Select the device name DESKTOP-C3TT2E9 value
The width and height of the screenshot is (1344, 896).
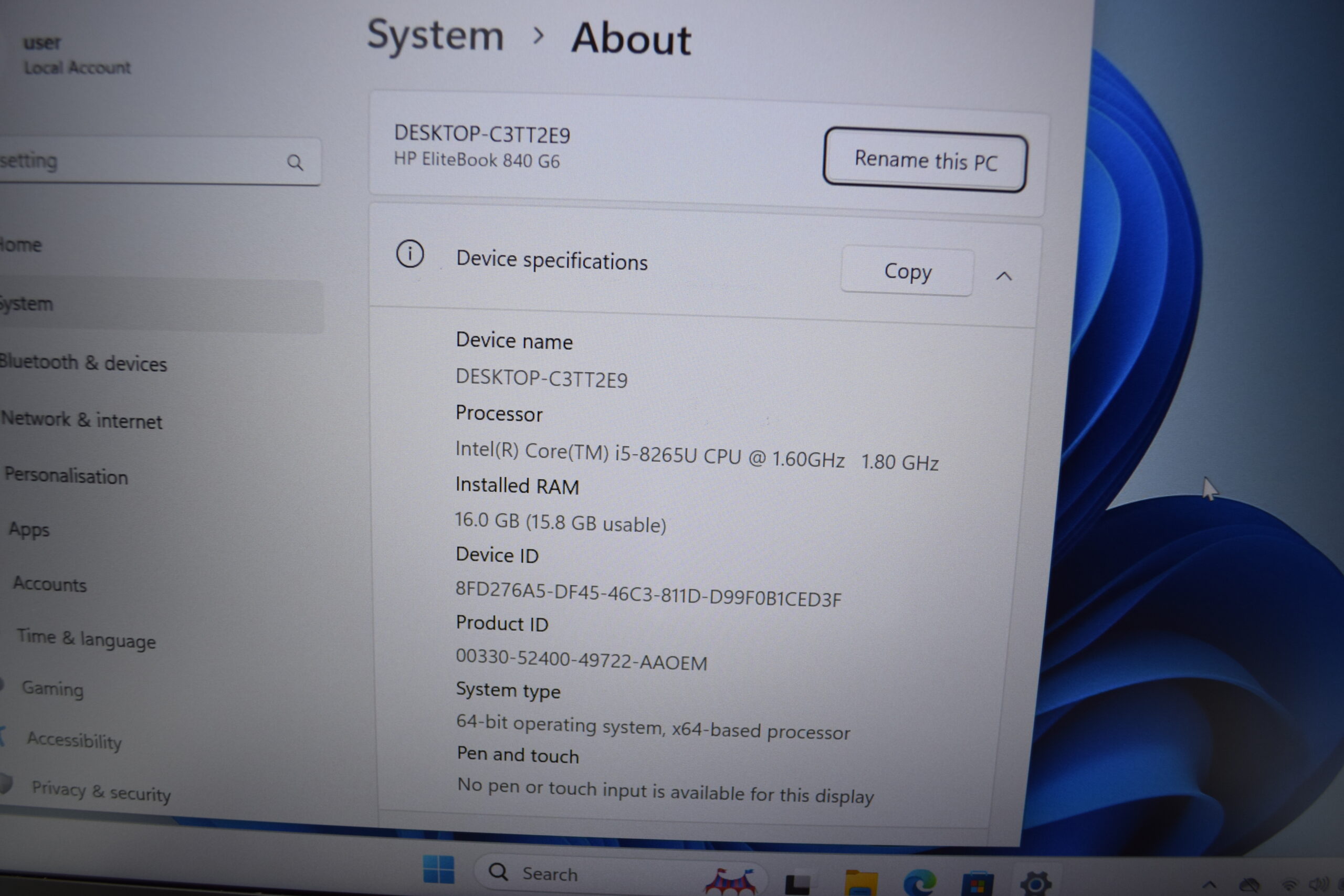(541, 378)
